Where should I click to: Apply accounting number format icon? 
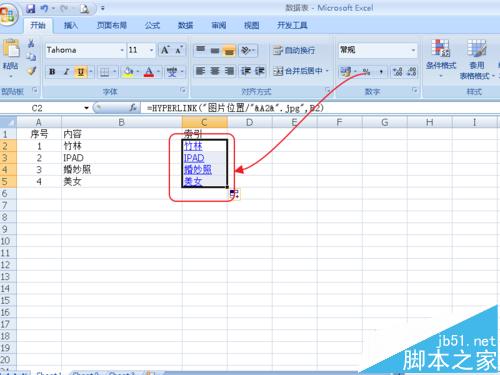[345, 71]
